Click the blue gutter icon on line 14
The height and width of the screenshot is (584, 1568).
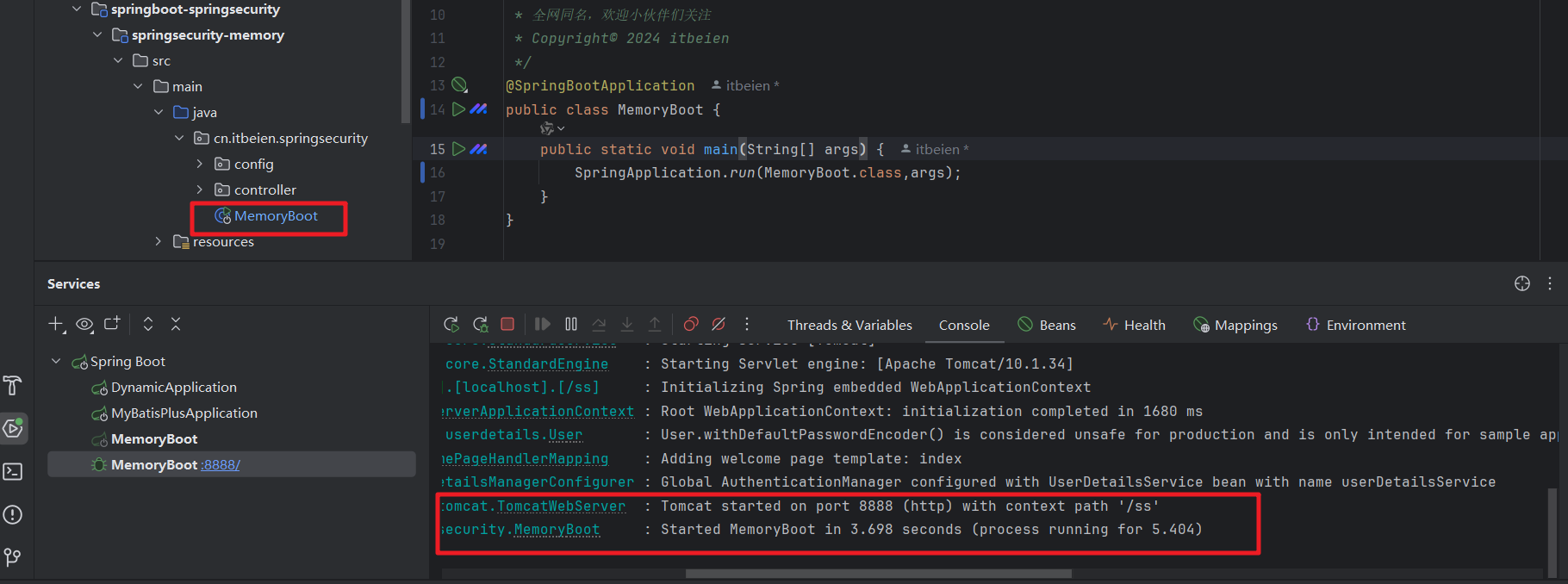click(479, 109)
